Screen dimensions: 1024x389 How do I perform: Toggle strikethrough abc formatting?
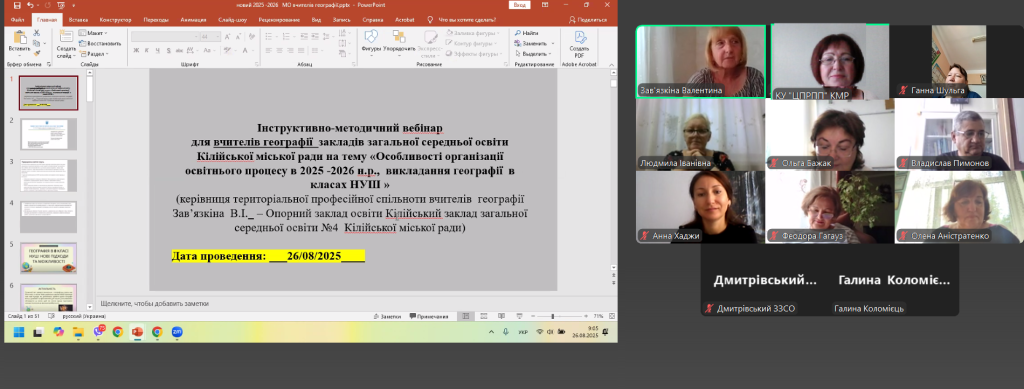pos(179,50)
